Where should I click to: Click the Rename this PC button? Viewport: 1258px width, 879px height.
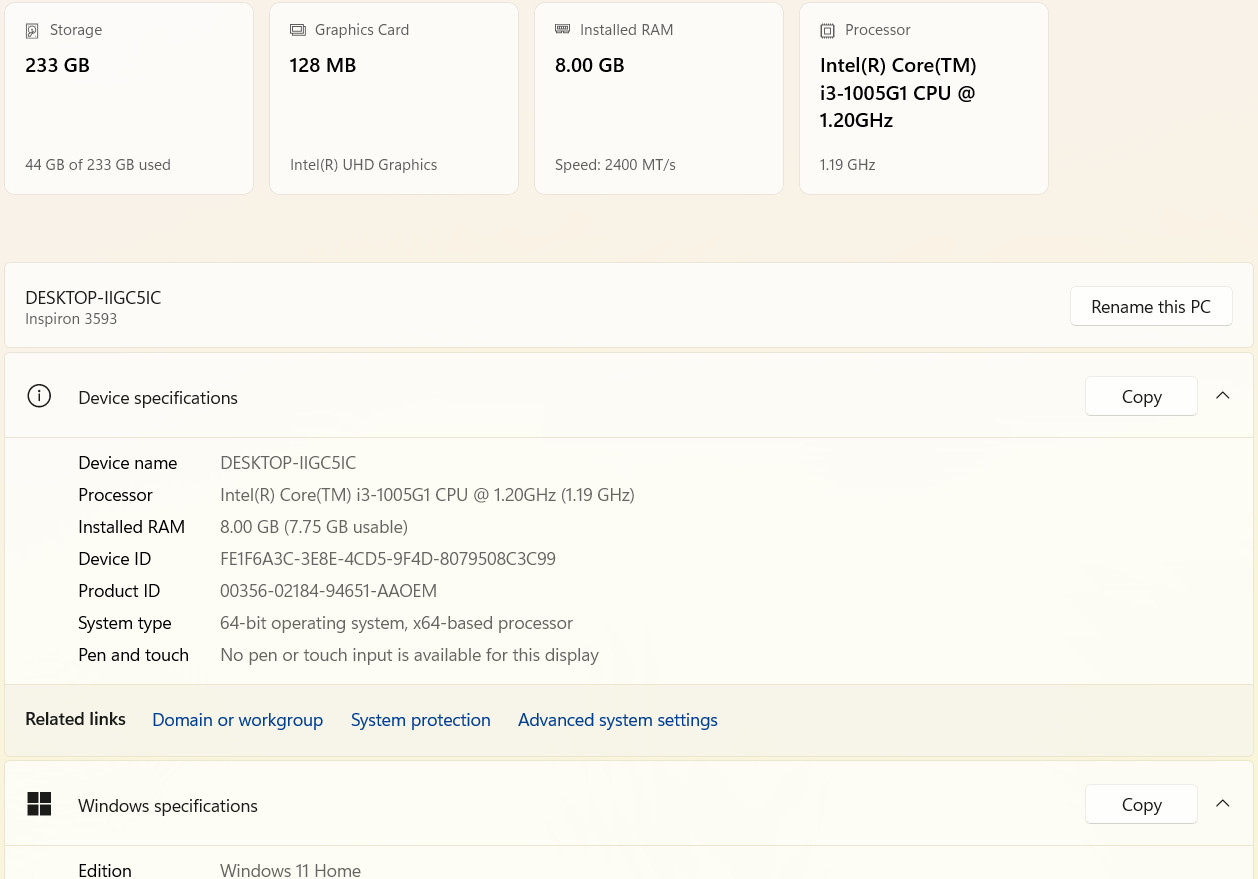point(1151,307)
